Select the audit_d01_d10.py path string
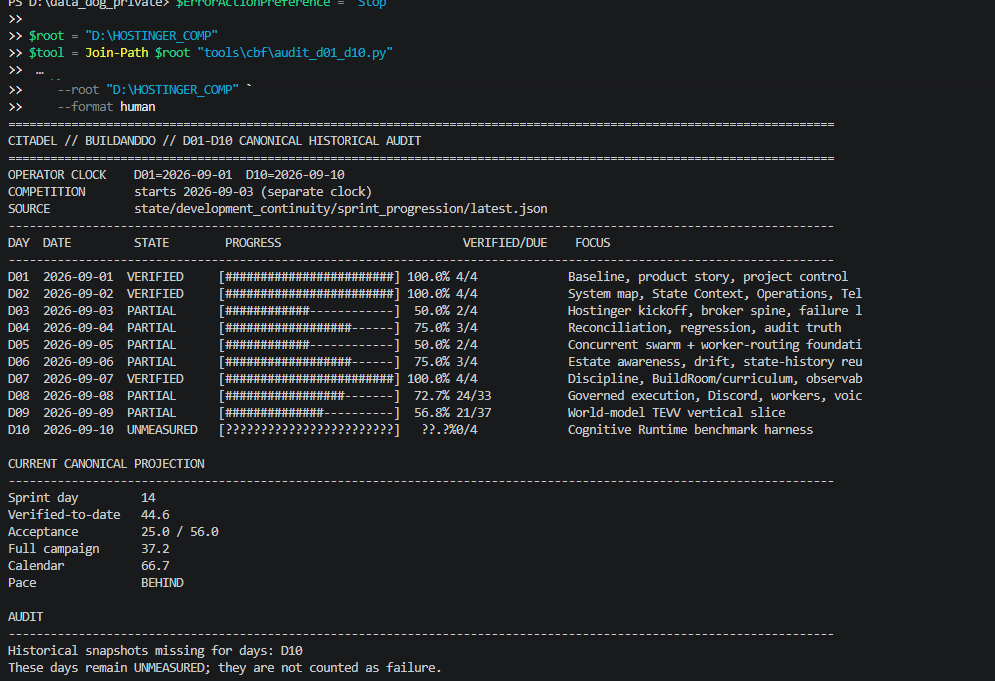 coord(295,53)
